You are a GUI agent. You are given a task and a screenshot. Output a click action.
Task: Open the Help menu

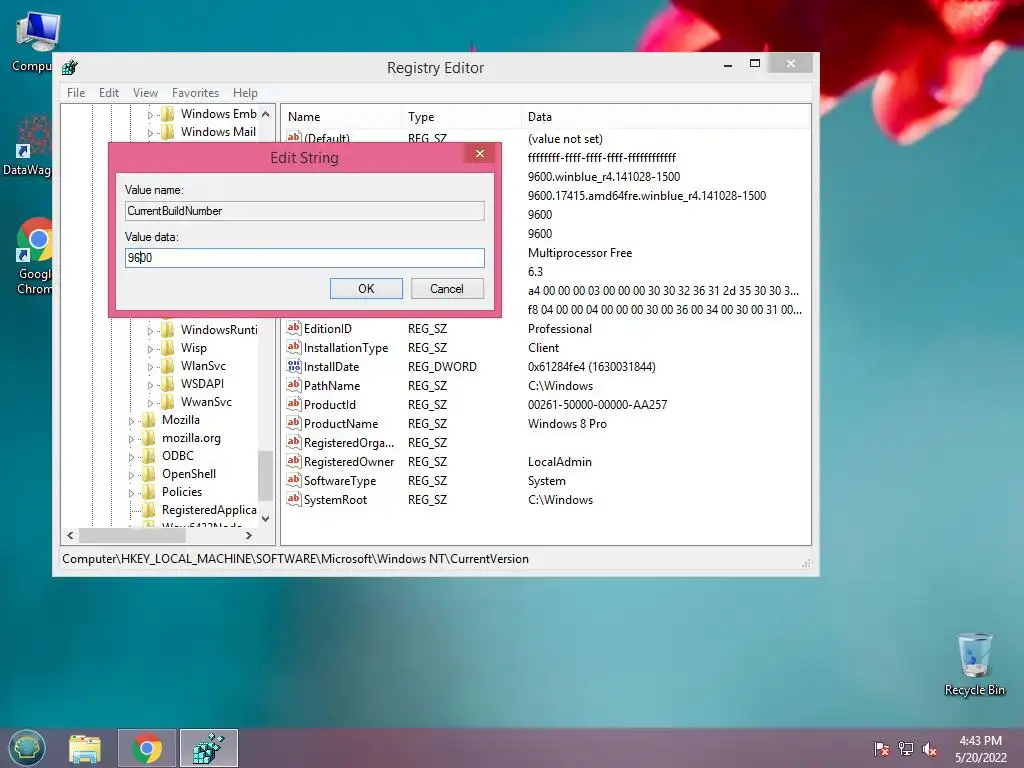(x=246, y=93)
